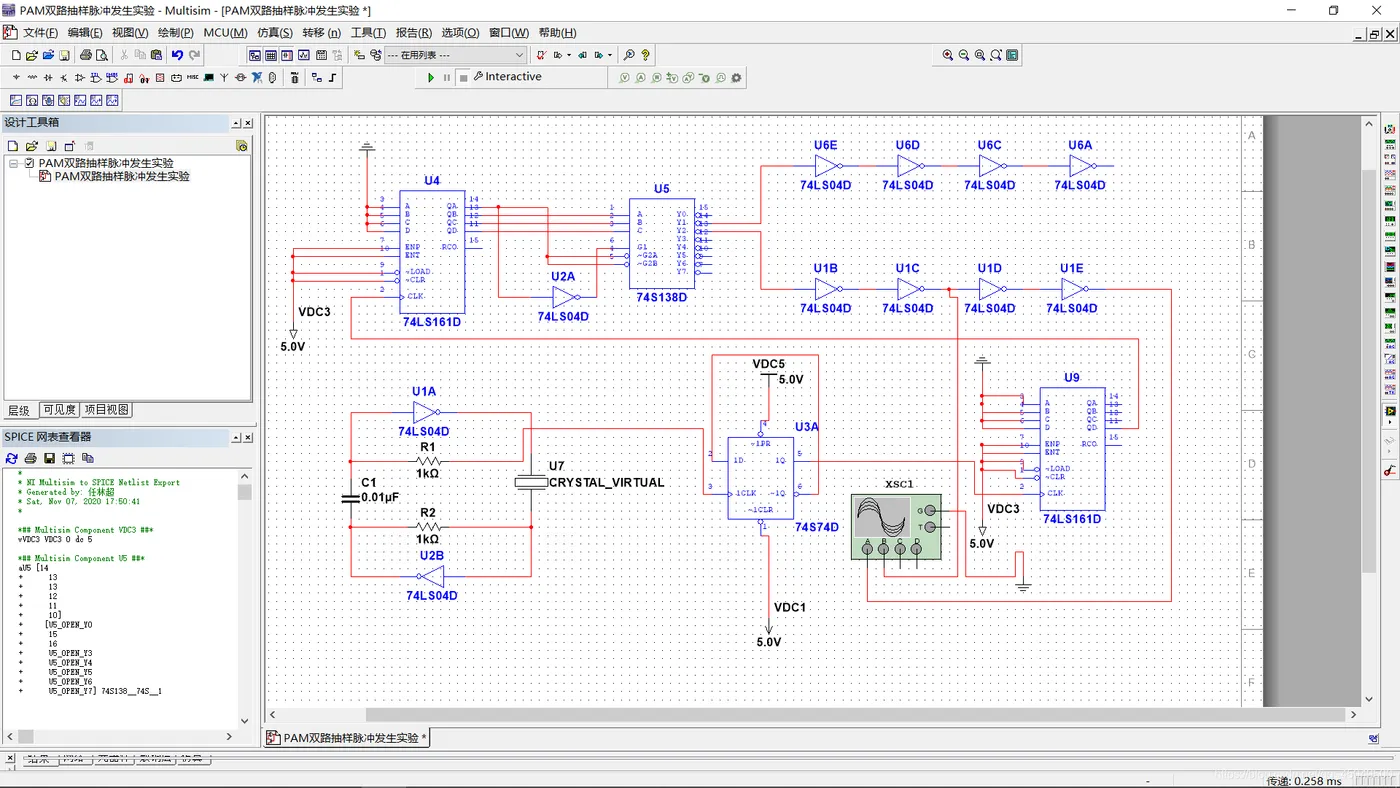The width and height of the screenshot is (1400, 788).
Task: Open the forward annotate dropdown arrow
Action: [610, 55]
